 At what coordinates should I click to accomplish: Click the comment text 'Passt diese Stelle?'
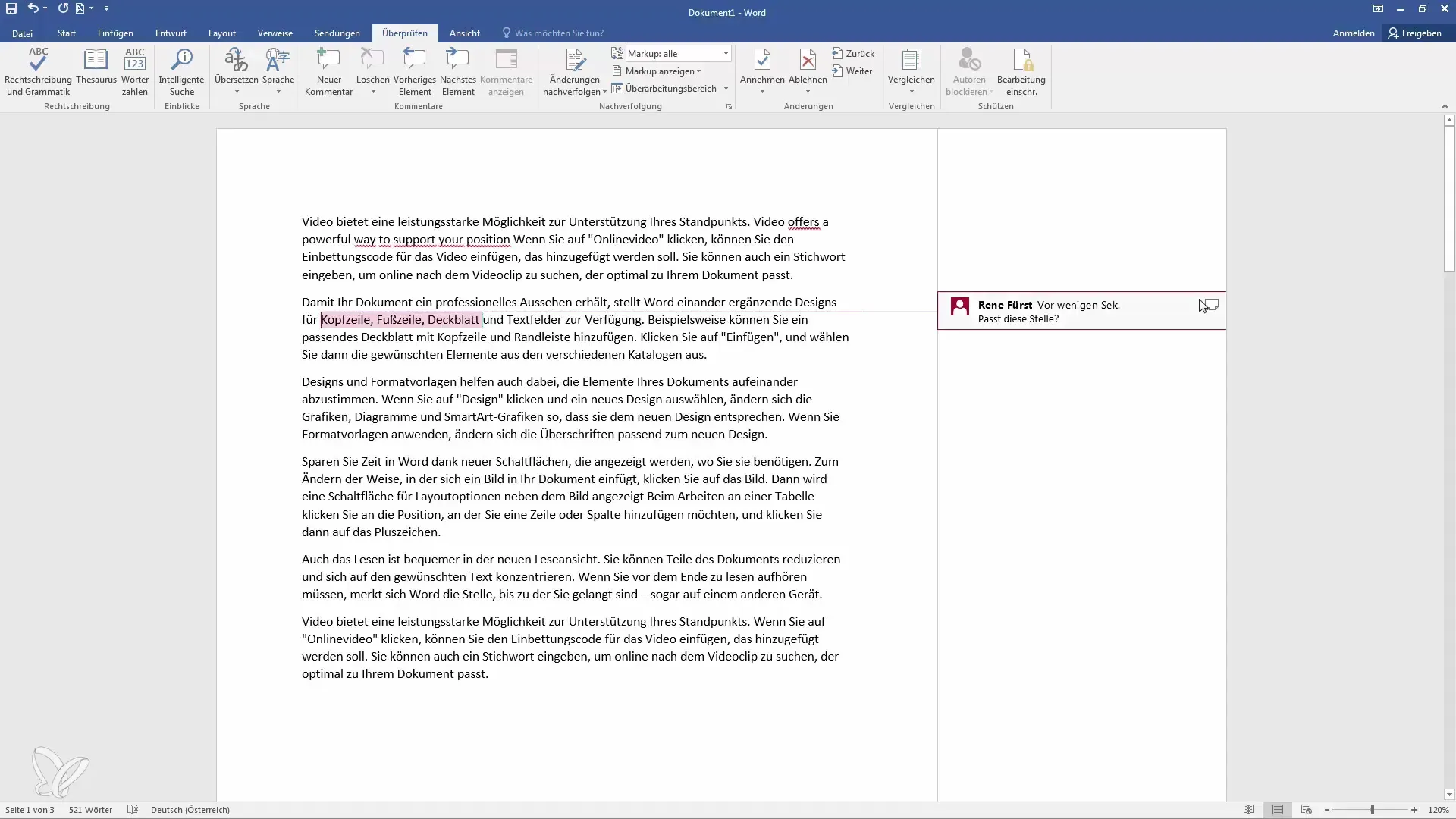coord(1018,318)
